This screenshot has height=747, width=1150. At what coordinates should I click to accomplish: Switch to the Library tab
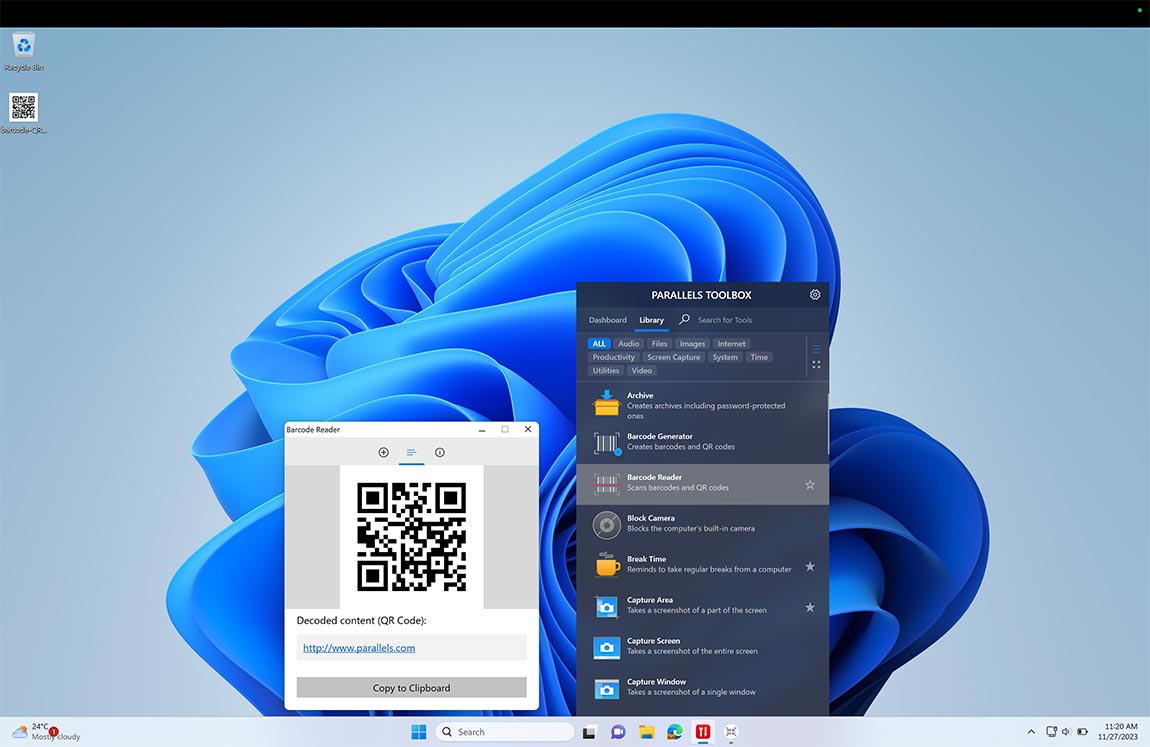tap(651, 320)
